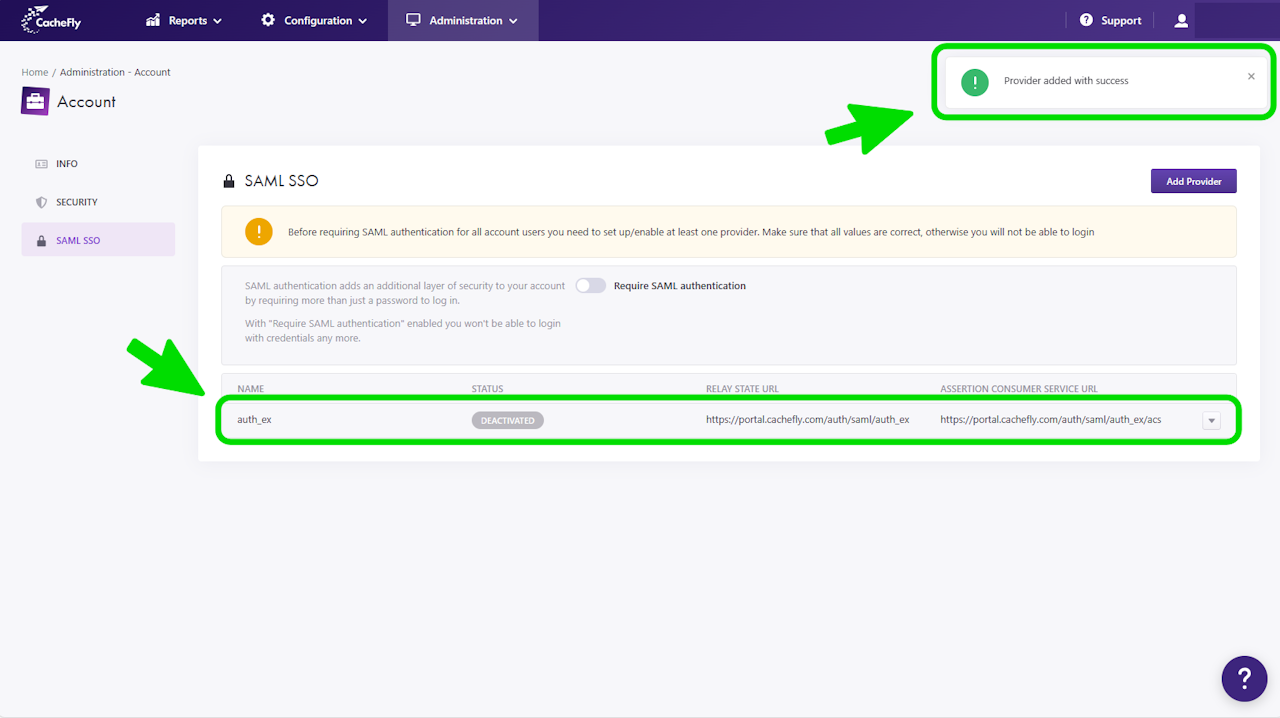The height and width of the screenshot is (718, 1280).
Task: Select the INFO sidebar tab
Action: click(67, 164)
